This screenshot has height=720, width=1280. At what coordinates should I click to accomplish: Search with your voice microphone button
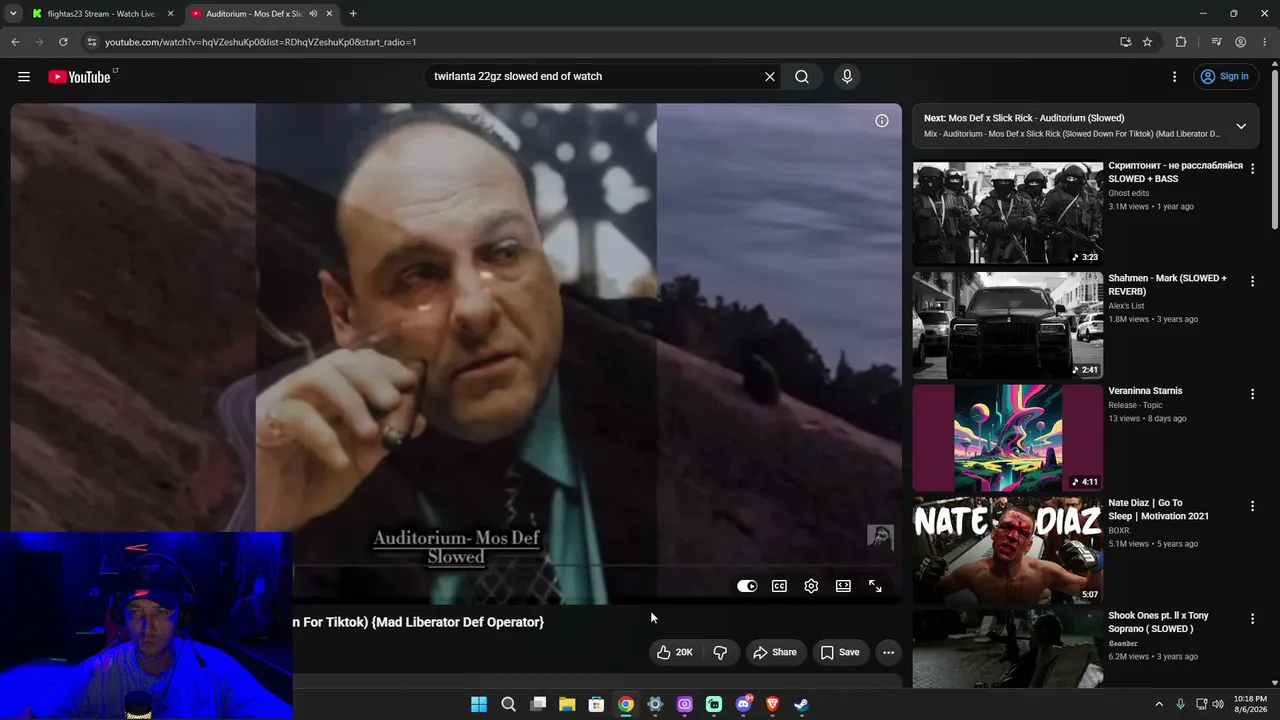click(847, 76)
